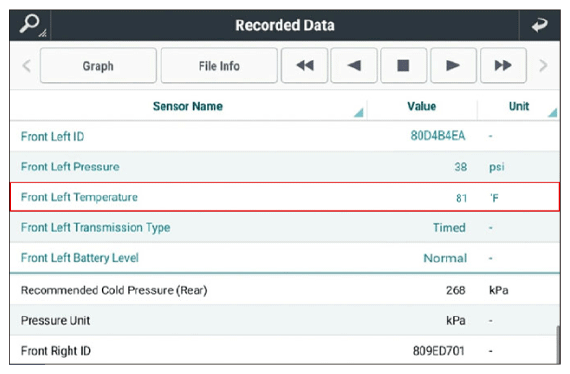Click the fast rewind button
The height and width of the screenshot is (374, 570).
pyautogui.click(x=305, y=66)
